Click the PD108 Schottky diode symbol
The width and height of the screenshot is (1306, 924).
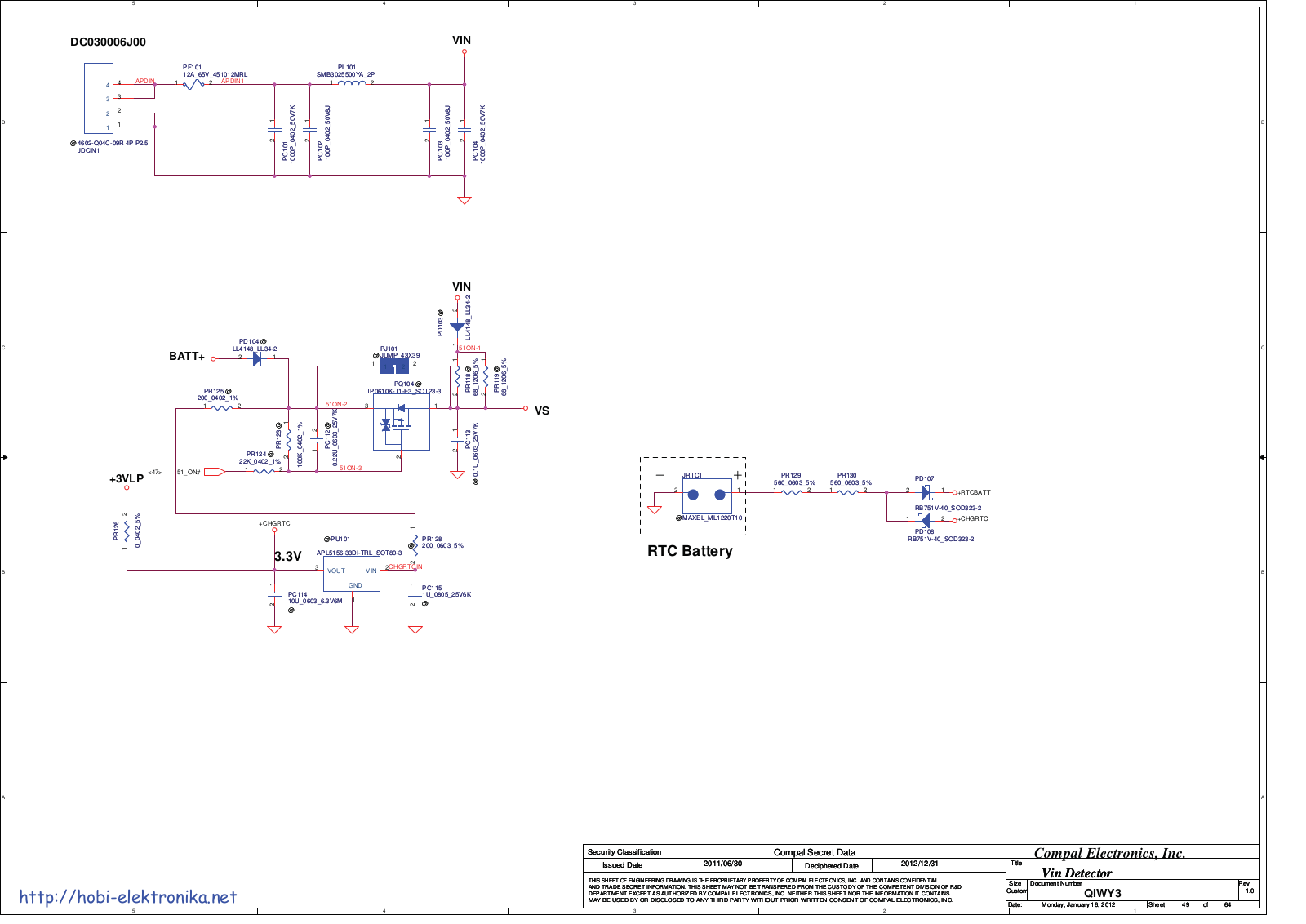click(925, 520)
